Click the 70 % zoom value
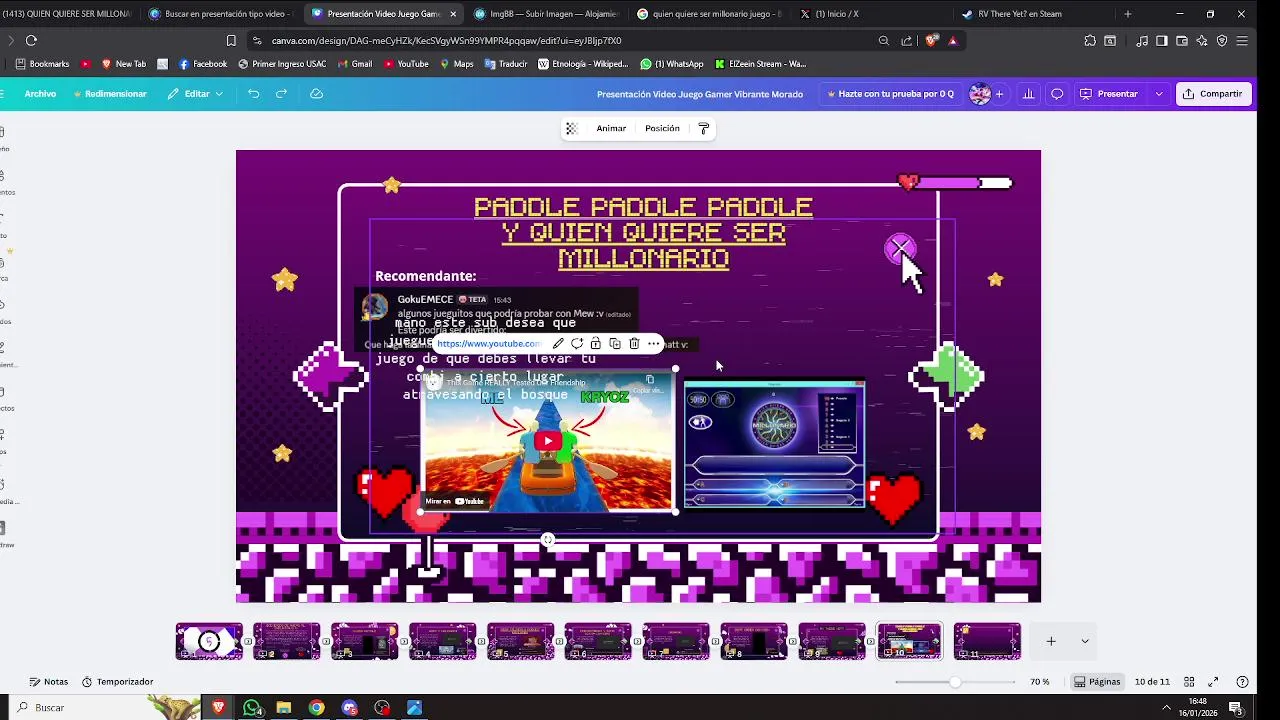This screenshot has height=720, width=1280. click(1040, 682)
